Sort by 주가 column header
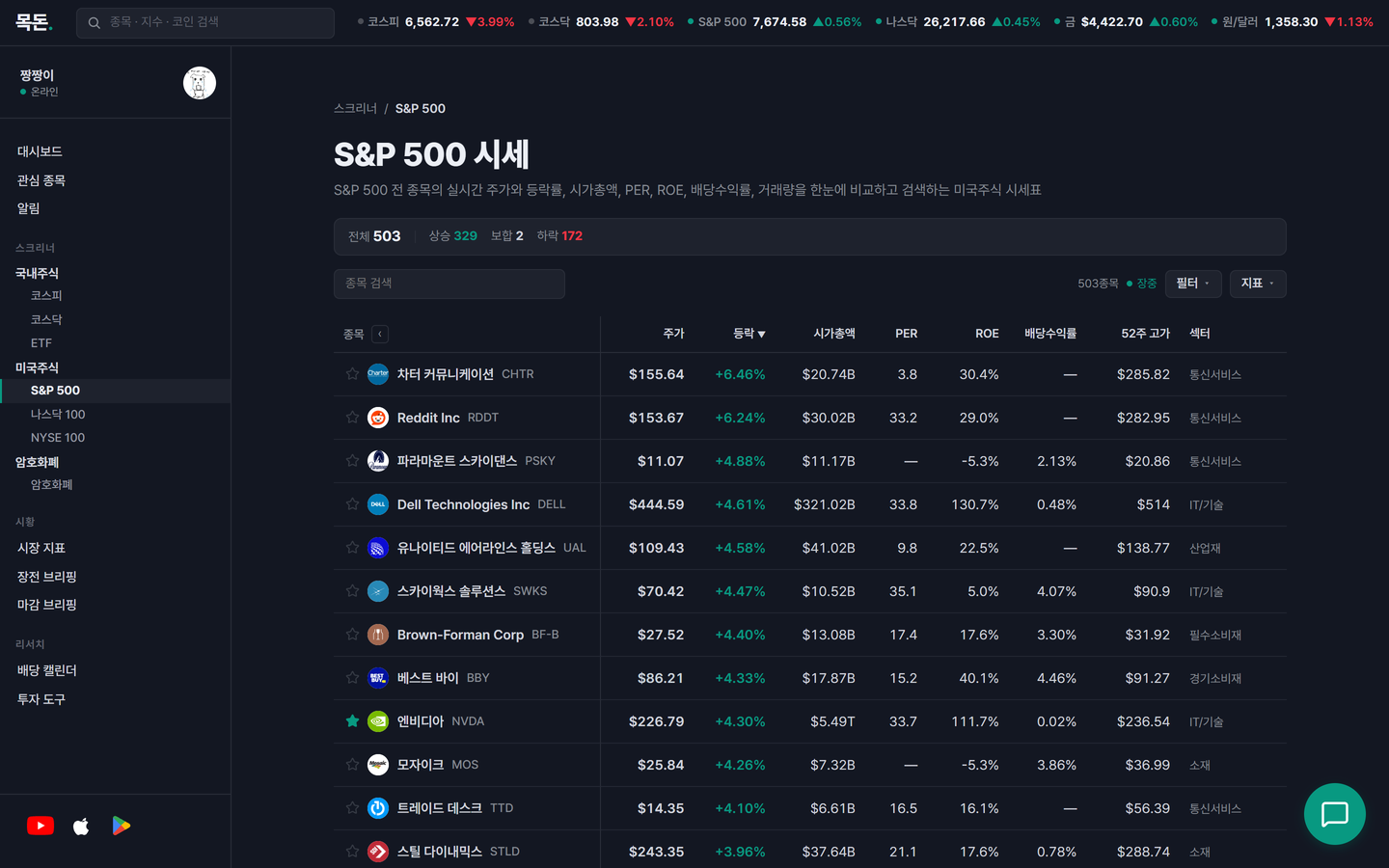This screenshot has height=868, width=1389. click(673, 334)
